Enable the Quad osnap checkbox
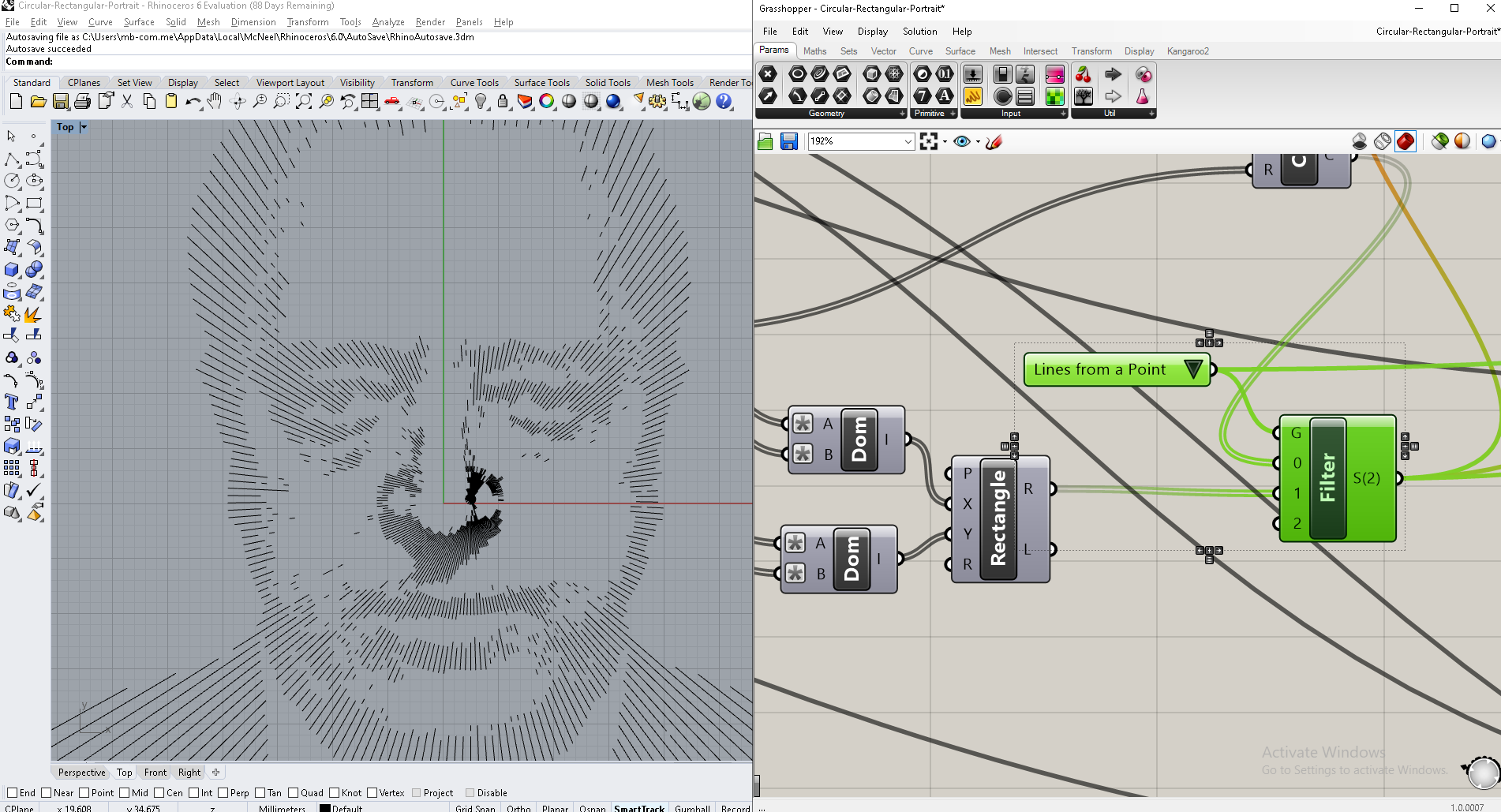 294,793
